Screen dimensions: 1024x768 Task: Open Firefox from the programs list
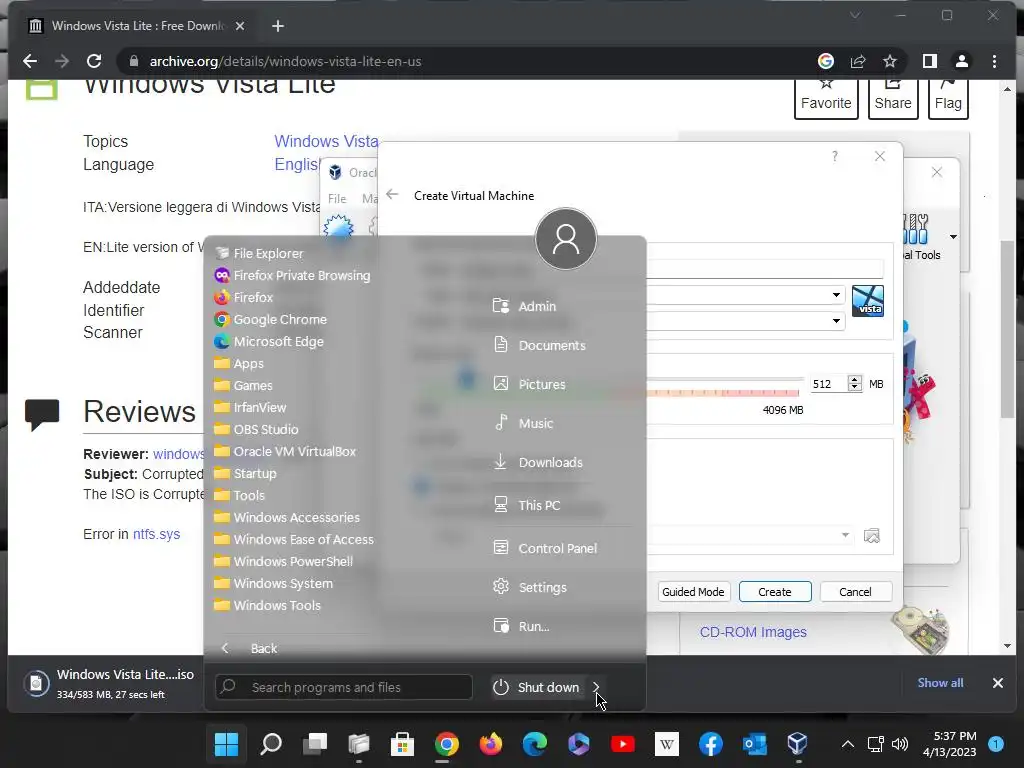[x=244, y=298]
